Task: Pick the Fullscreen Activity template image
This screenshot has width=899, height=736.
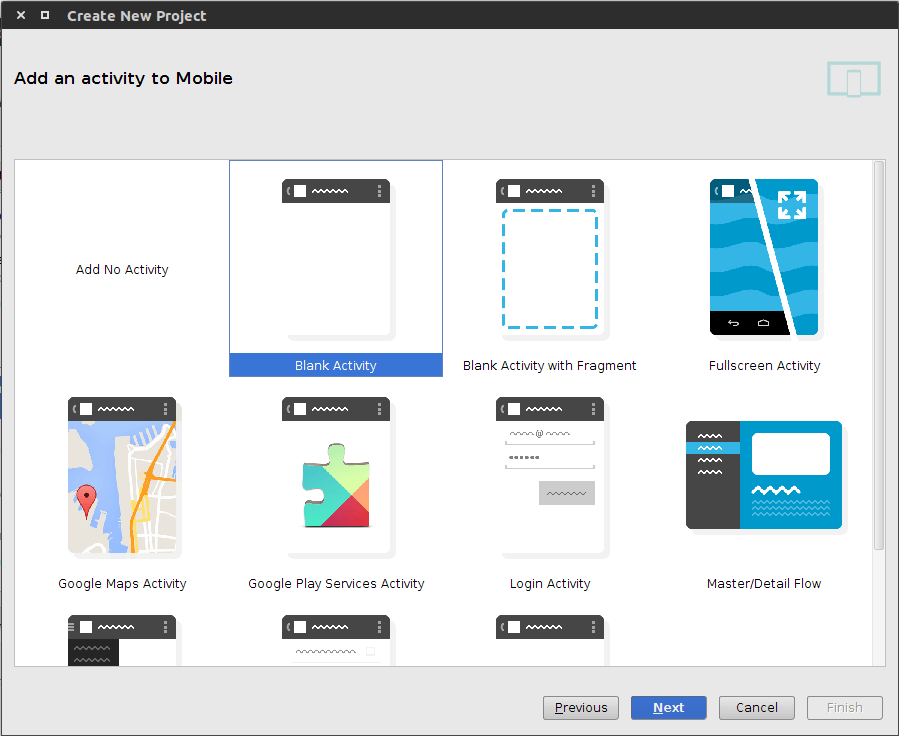Action: (764, 258)
